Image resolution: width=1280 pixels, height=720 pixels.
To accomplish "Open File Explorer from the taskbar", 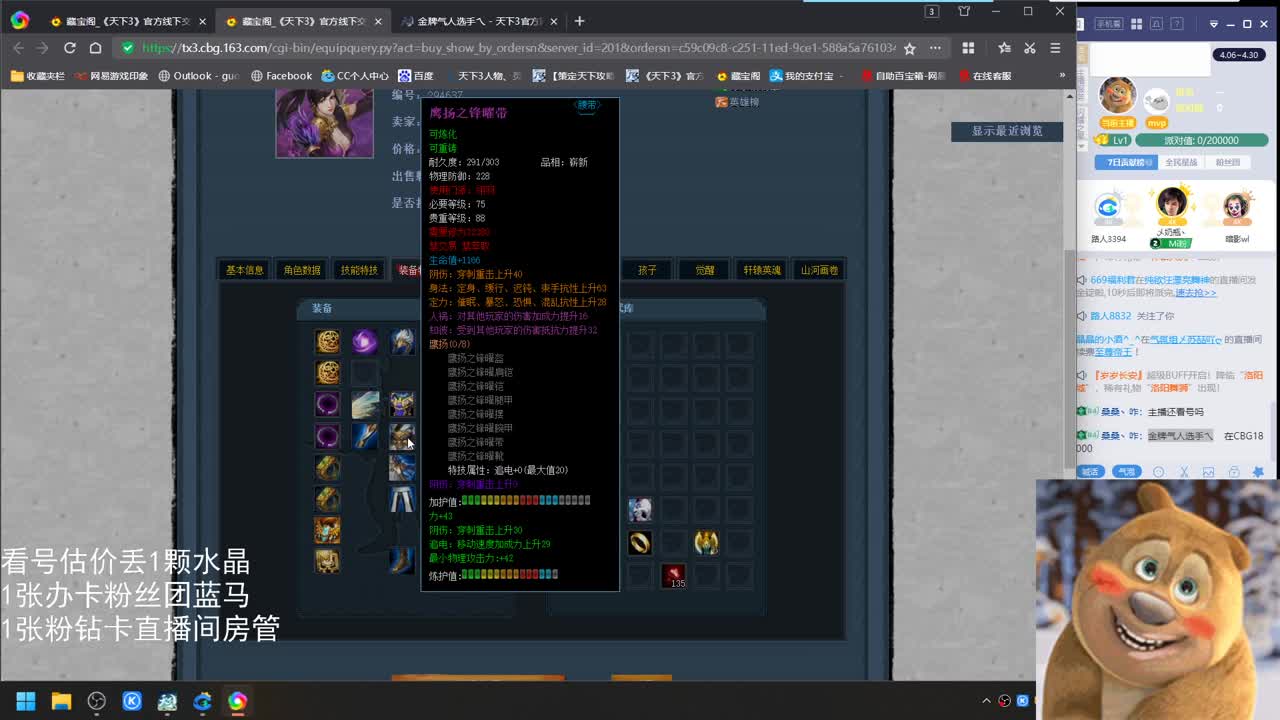I will [61, 701].
